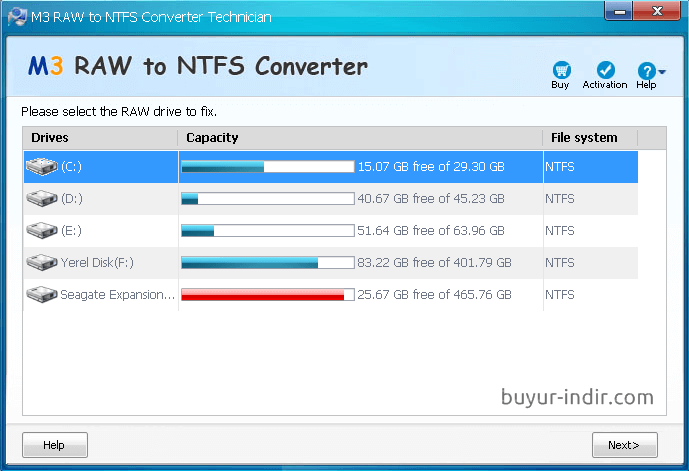Image resolution: width=689 pixels, height=471 pixels.
Task: Click the Help button at bottom
Action: (x=55, y=445)
